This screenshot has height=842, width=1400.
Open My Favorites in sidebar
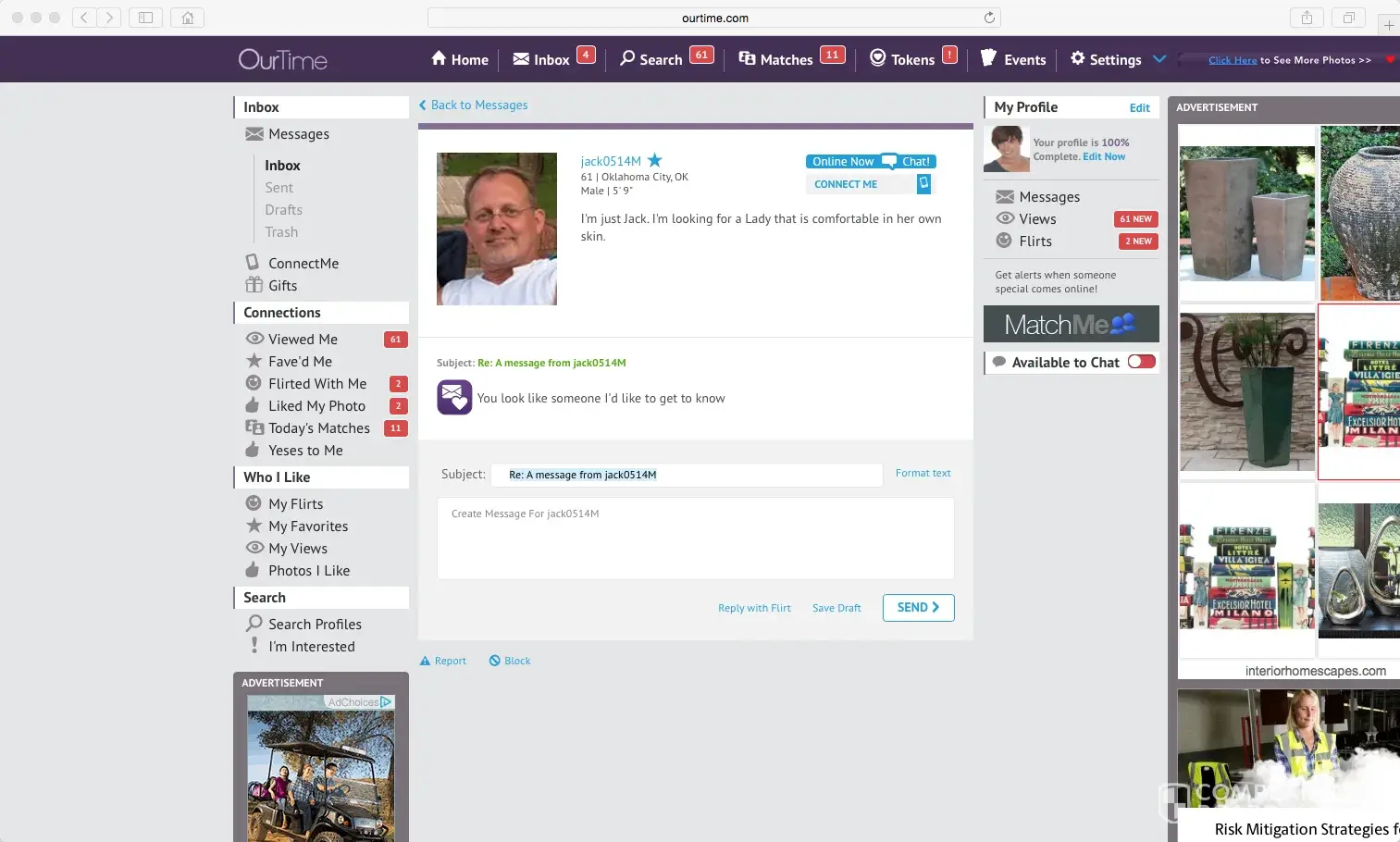(x=308, y=526)
